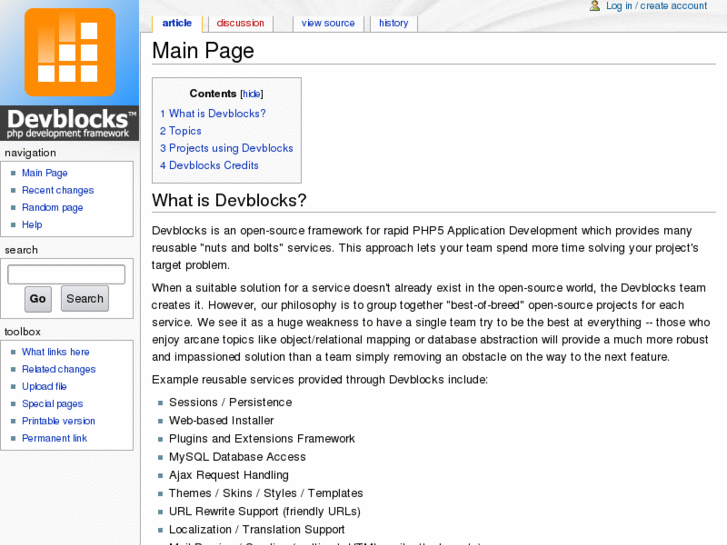Switch to the discussion tab
727x545 pixels.
pyautogui.click(x=240, y=23)
